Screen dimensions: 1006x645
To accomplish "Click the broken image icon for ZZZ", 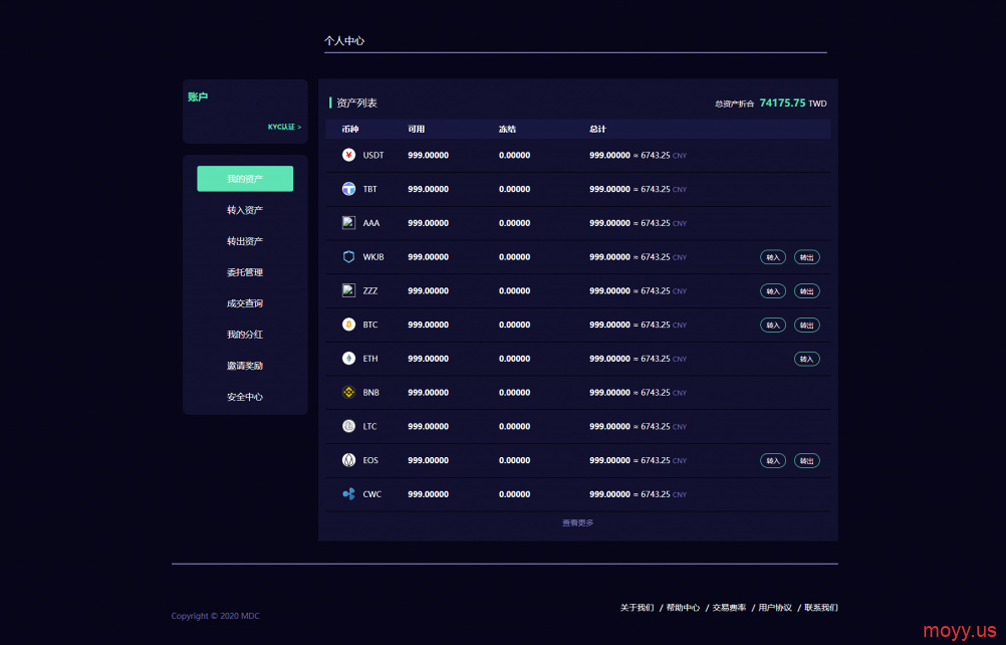I will click(x=348, y=290).
